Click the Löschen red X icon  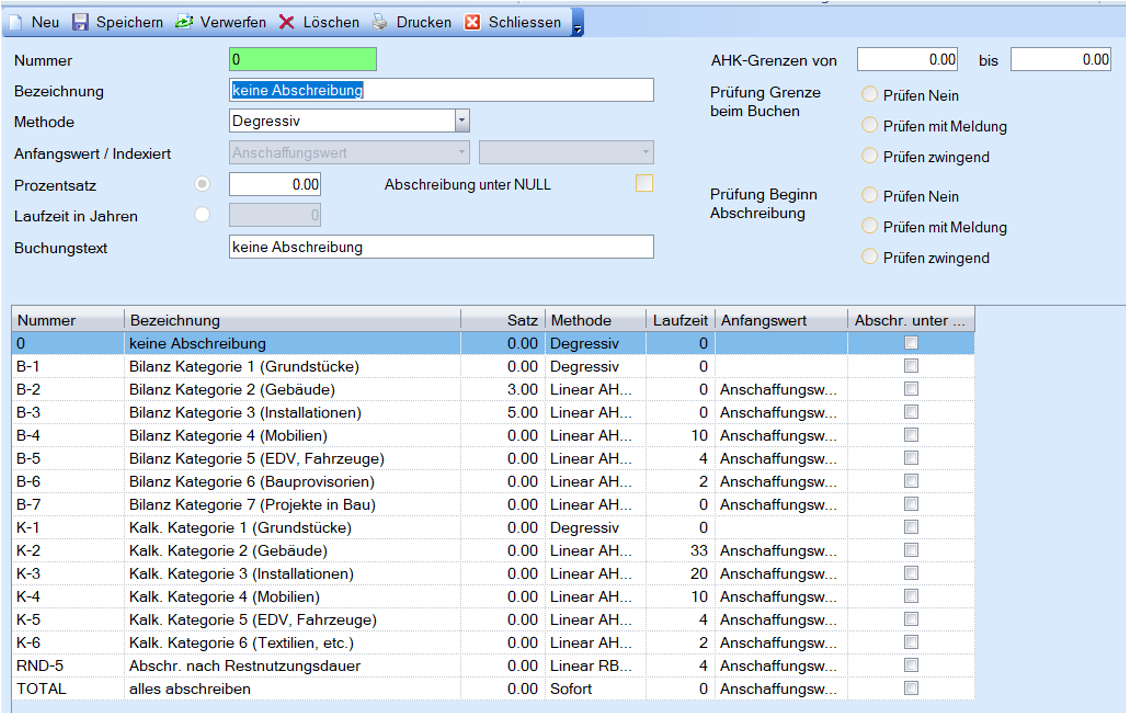pos(287,22)
